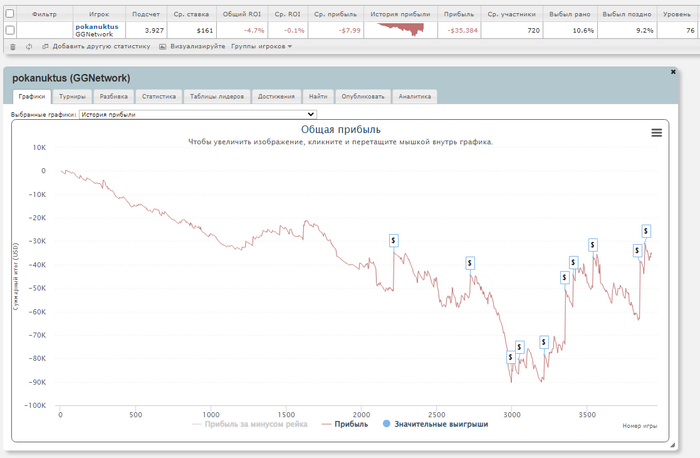Tick the checkbox in the pokanuktus row
This screenshot has height=458, width=700.
point(9,30)
